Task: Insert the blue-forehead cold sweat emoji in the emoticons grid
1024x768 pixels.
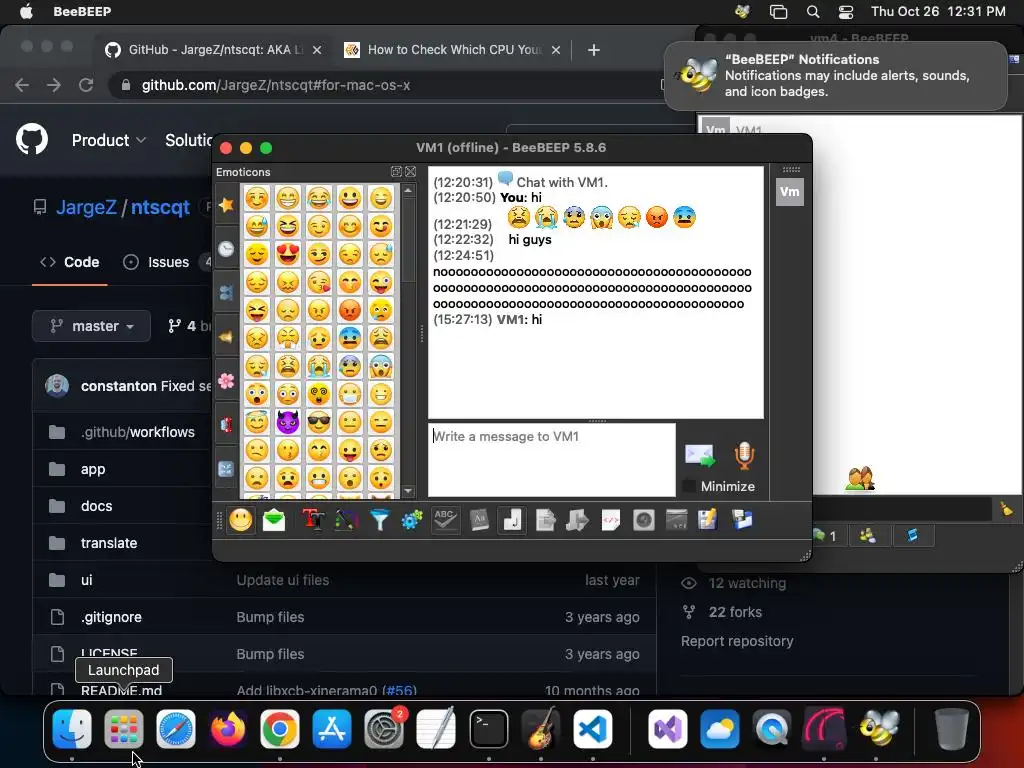Action: coord(350,338)
